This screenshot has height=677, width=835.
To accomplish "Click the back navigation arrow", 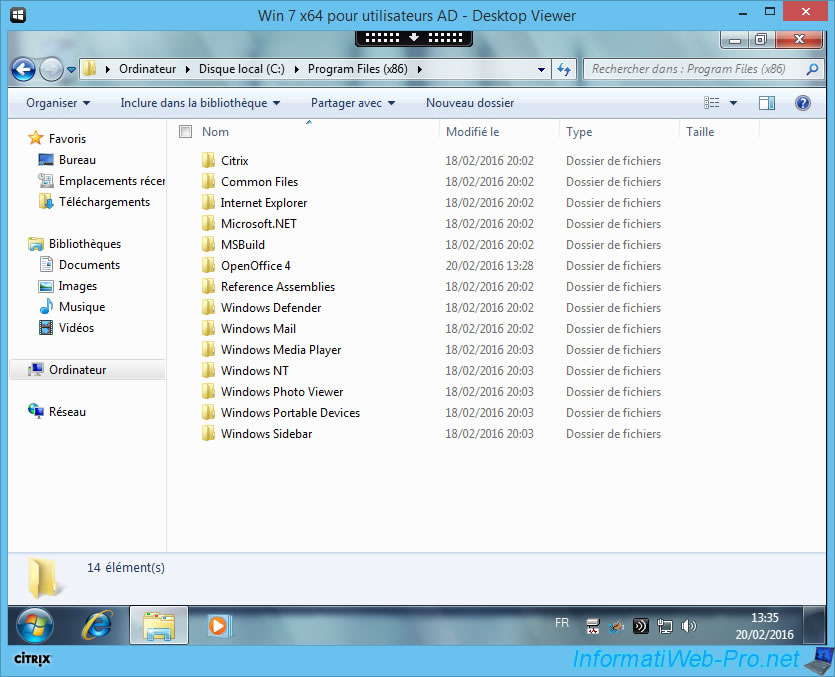I will click(24, 69).
